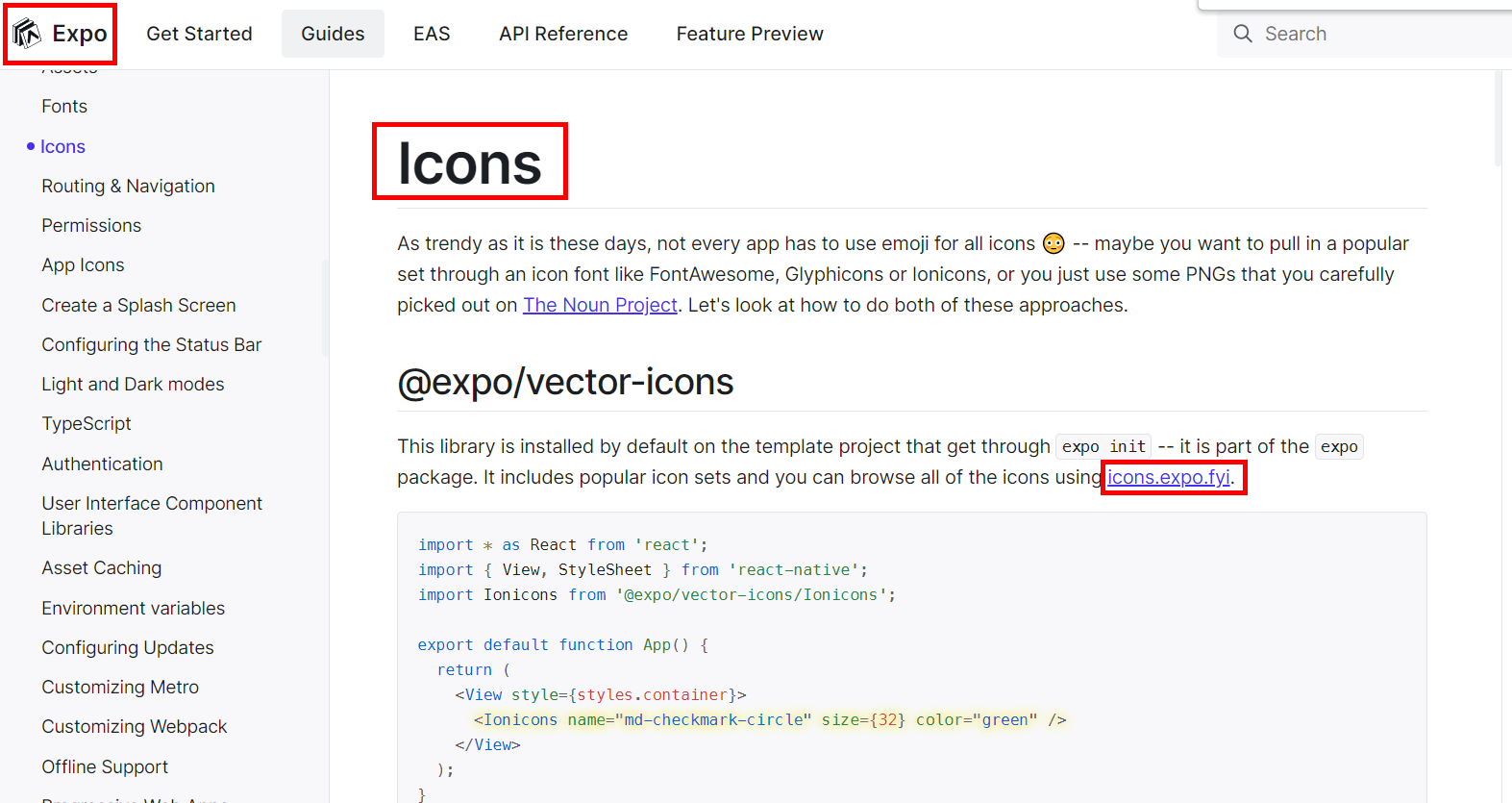Open Authentication guide in sidebar

tap(102, 464)
